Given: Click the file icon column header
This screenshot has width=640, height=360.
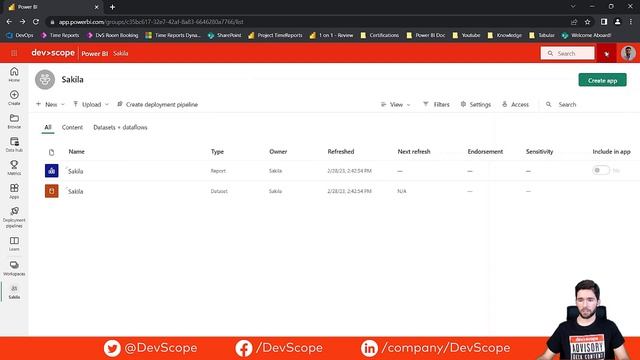Looking at the screenshot, I should pyautogui.click(x=51, y=152).
